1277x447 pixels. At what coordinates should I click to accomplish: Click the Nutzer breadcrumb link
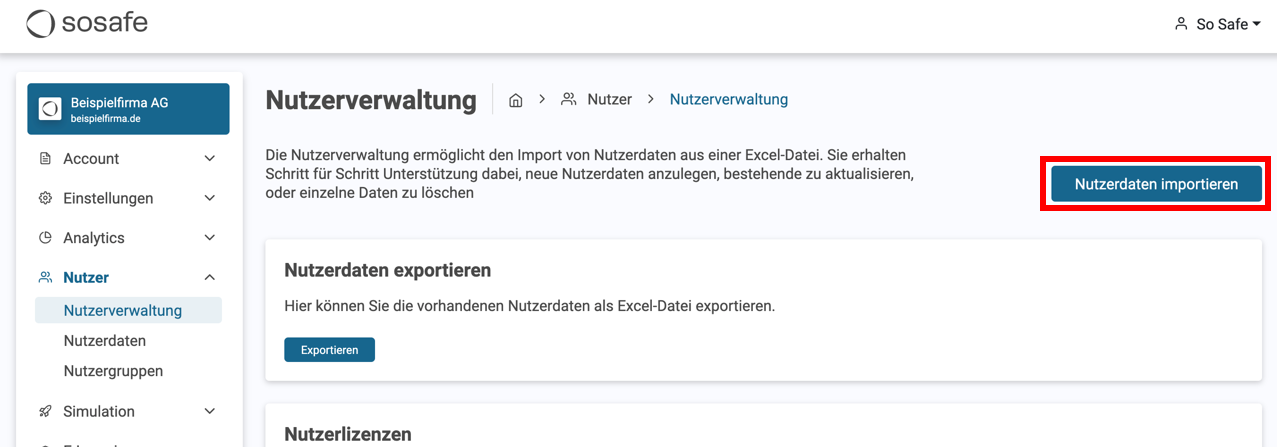[609, 100]
